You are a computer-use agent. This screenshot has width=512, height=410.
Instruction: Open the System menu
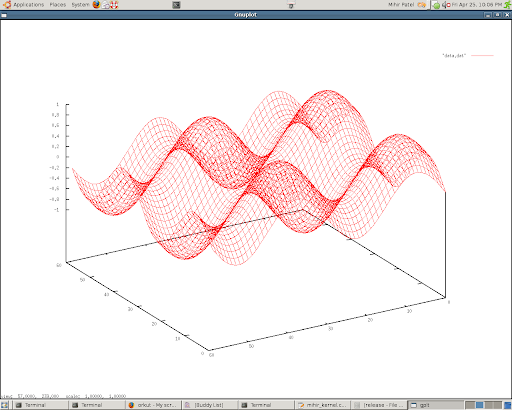tap(80, 5)
